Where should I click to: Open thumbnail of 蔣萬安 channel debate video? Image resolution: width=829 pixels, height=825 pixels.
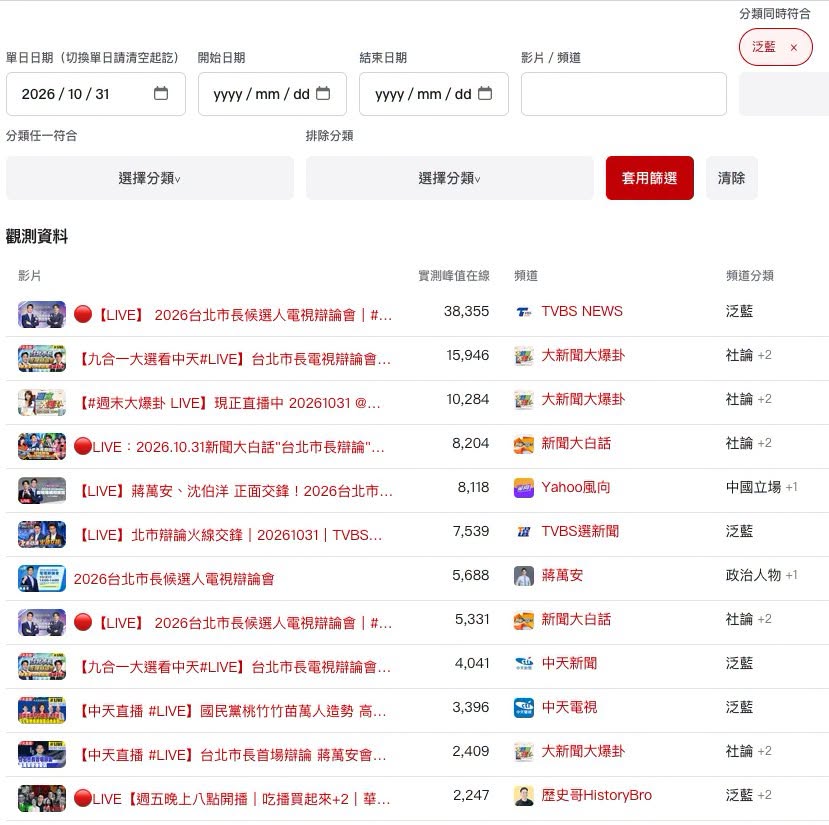tap(42, 578)
